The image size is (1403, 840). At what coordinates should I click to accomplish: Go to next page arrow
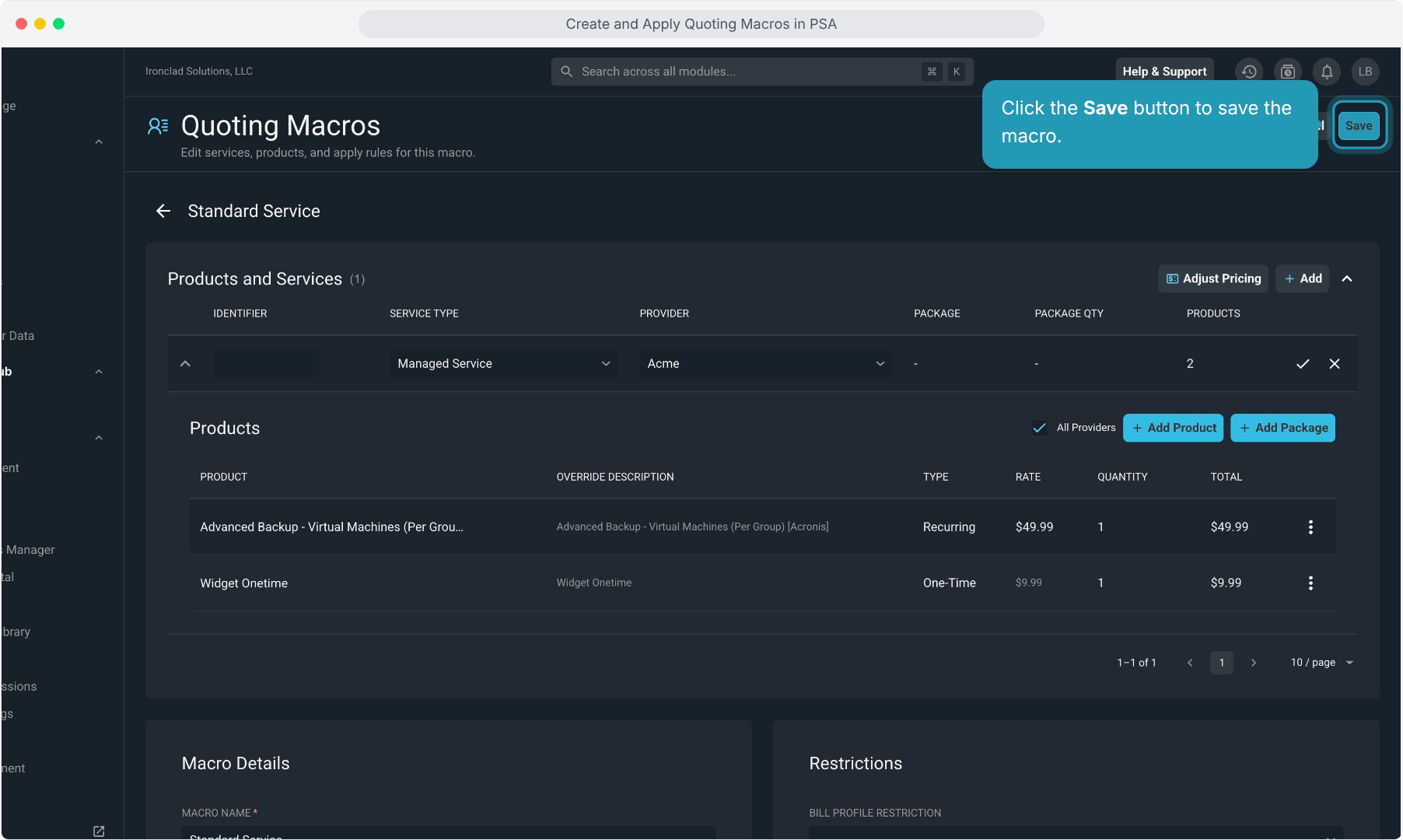tap(1254, 663)
